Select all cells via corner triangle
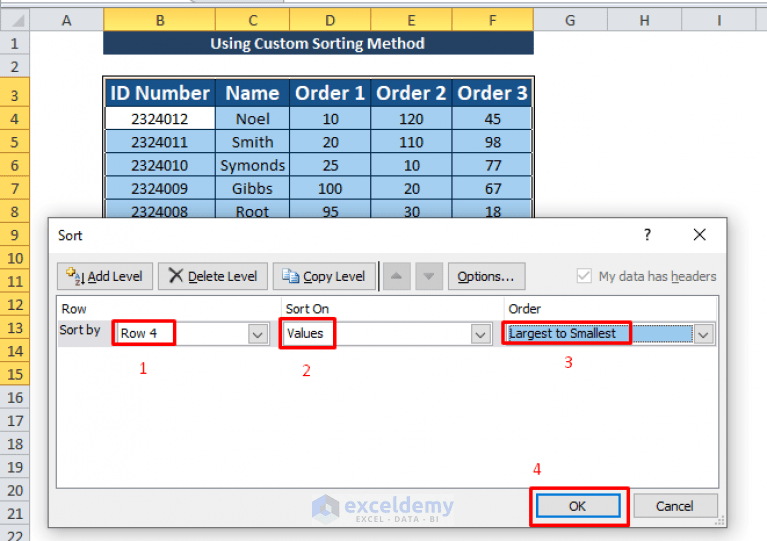 15,20
